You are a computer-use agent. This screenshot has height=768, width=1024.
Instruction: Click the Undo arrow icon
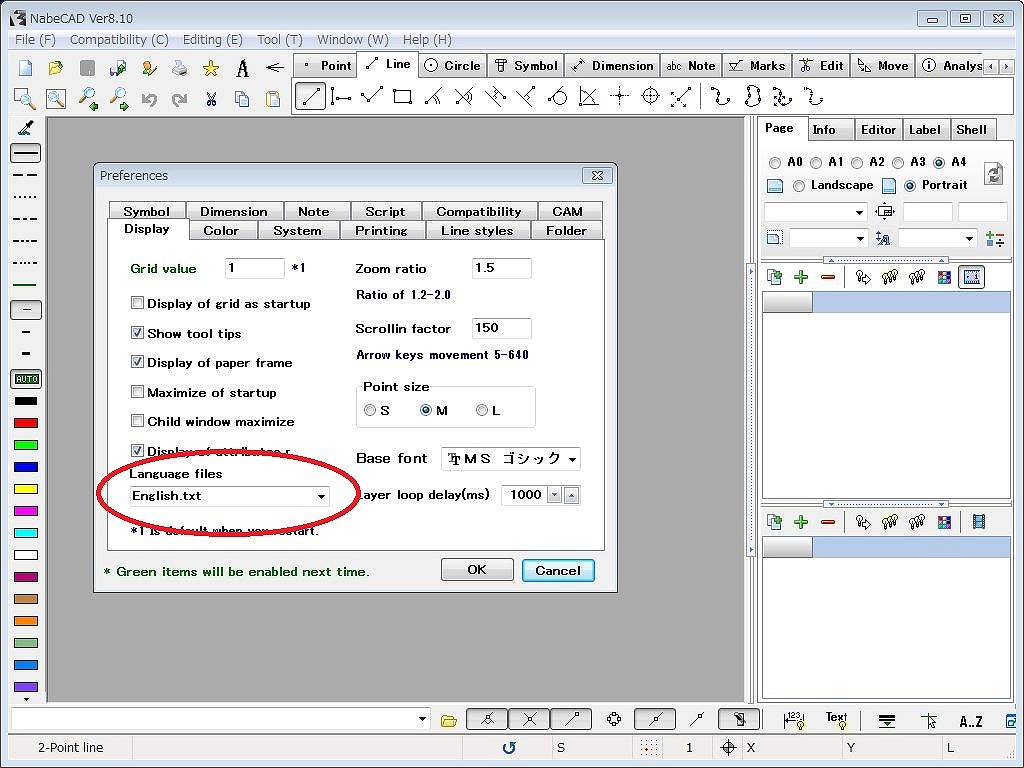coord(149,99)
